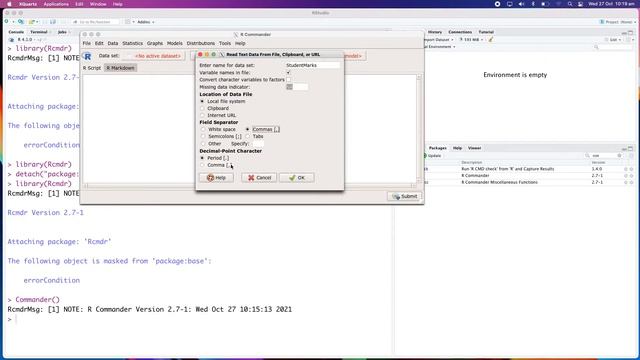The image size is (640, 360).
Task: Click the broom icon to clear environment
Action: 491,40
